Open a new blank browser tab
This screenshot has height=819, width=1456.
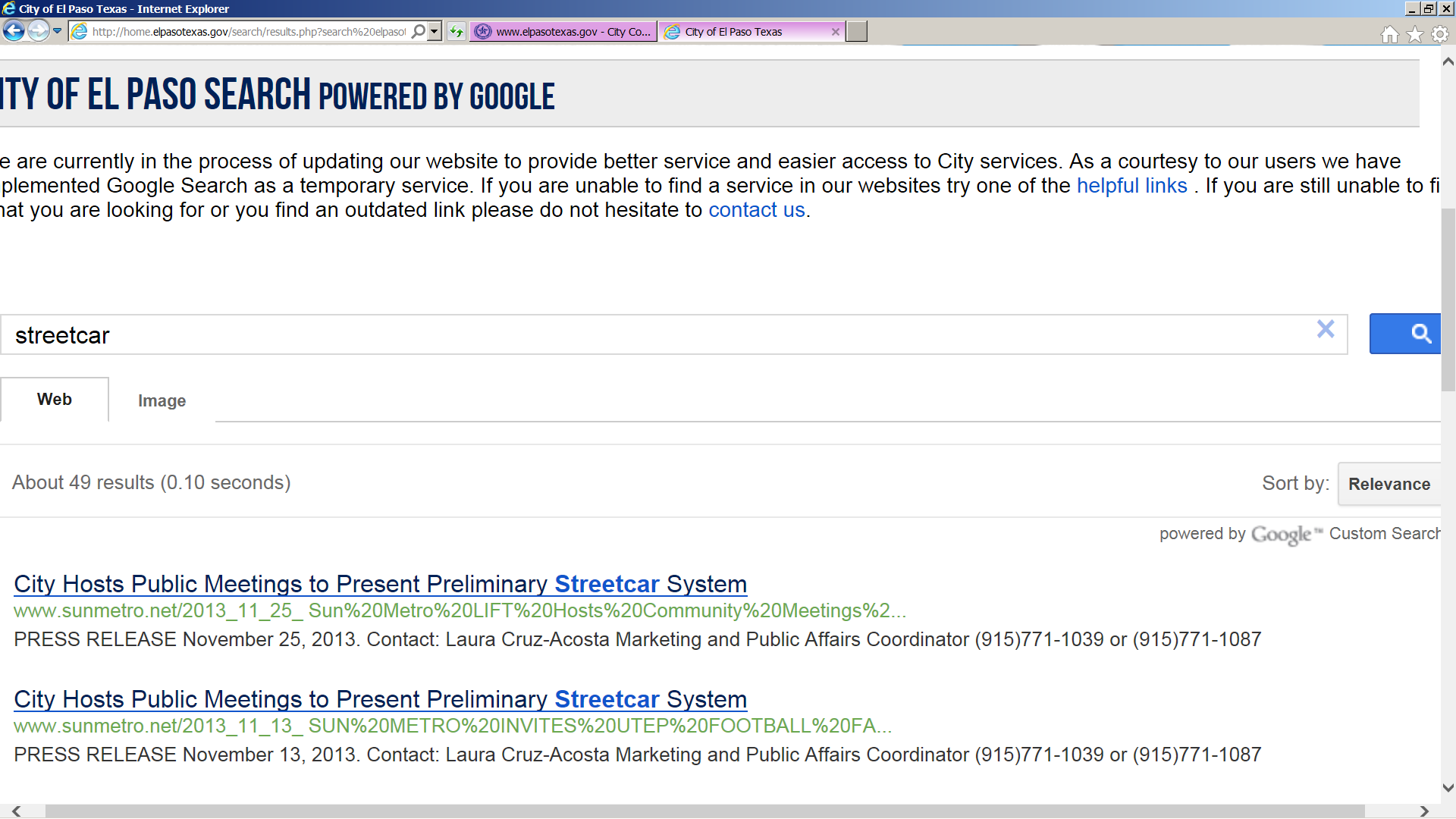coord(856,32)
